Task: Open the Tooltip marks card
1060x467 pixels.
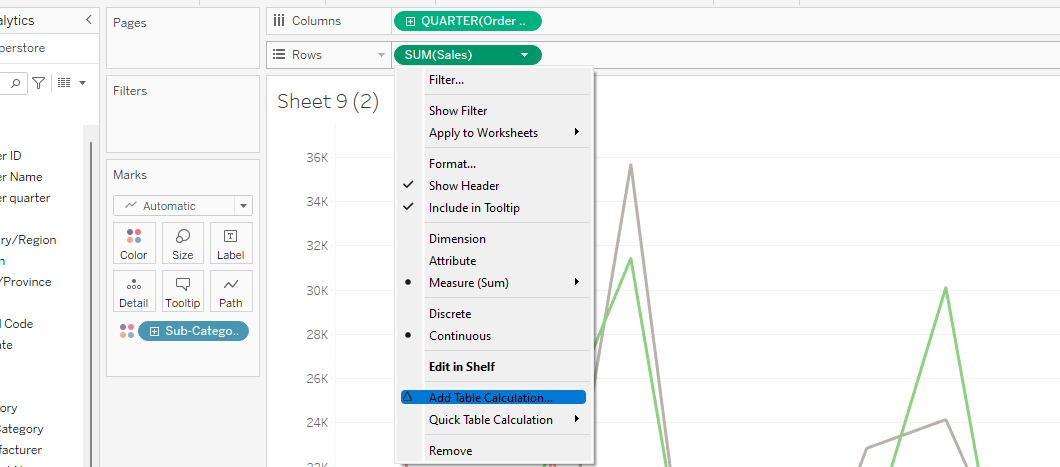Action: [183, 291]
